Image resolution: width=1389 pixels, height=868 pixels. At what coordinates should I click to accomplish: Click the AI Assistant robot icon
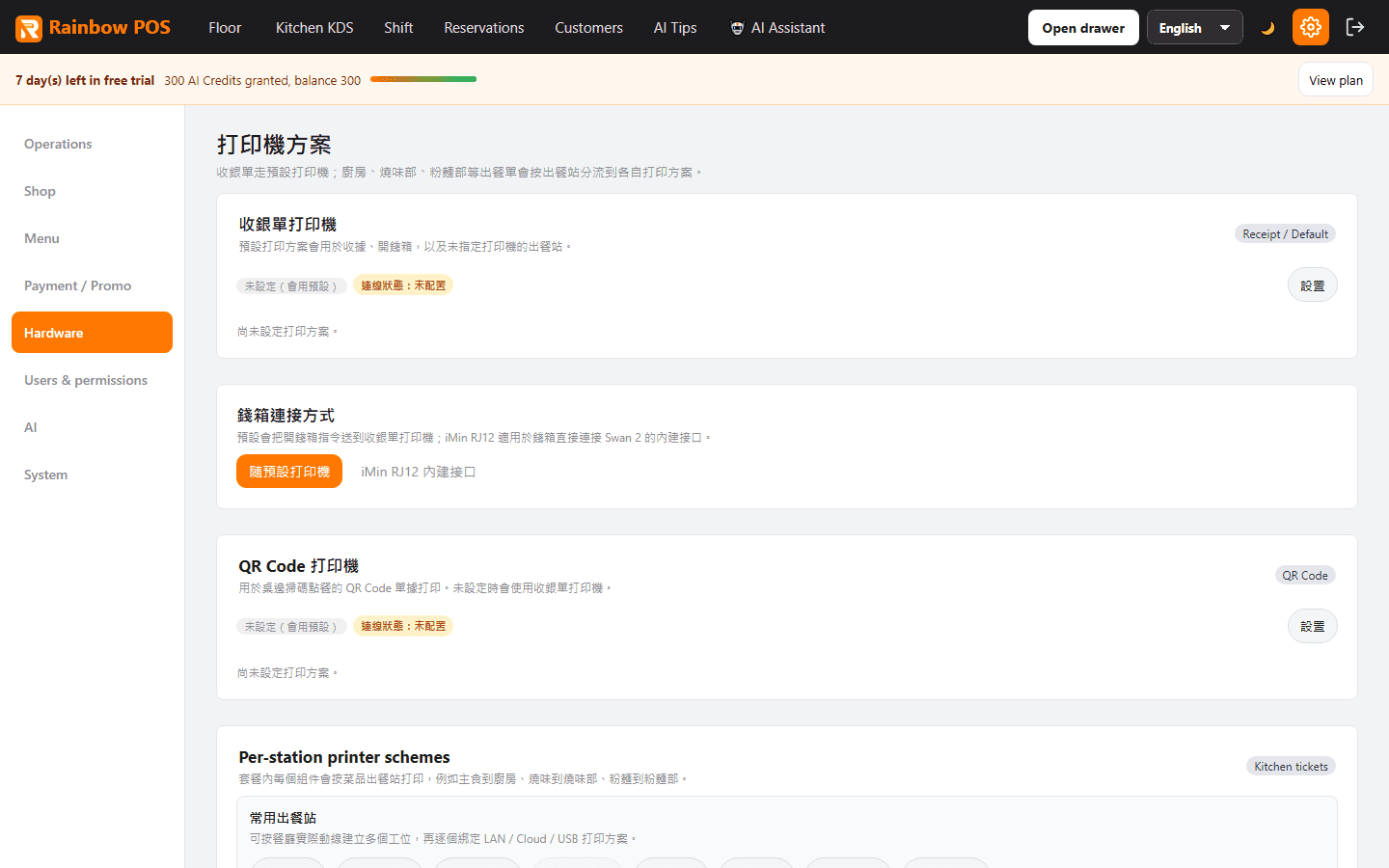coord(737,28)
